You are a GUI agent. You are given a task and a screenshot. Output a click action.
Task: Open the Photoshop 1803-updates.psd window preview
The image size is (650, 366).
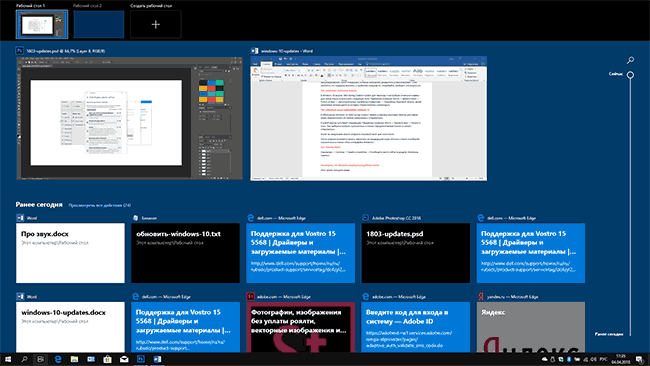129,118
